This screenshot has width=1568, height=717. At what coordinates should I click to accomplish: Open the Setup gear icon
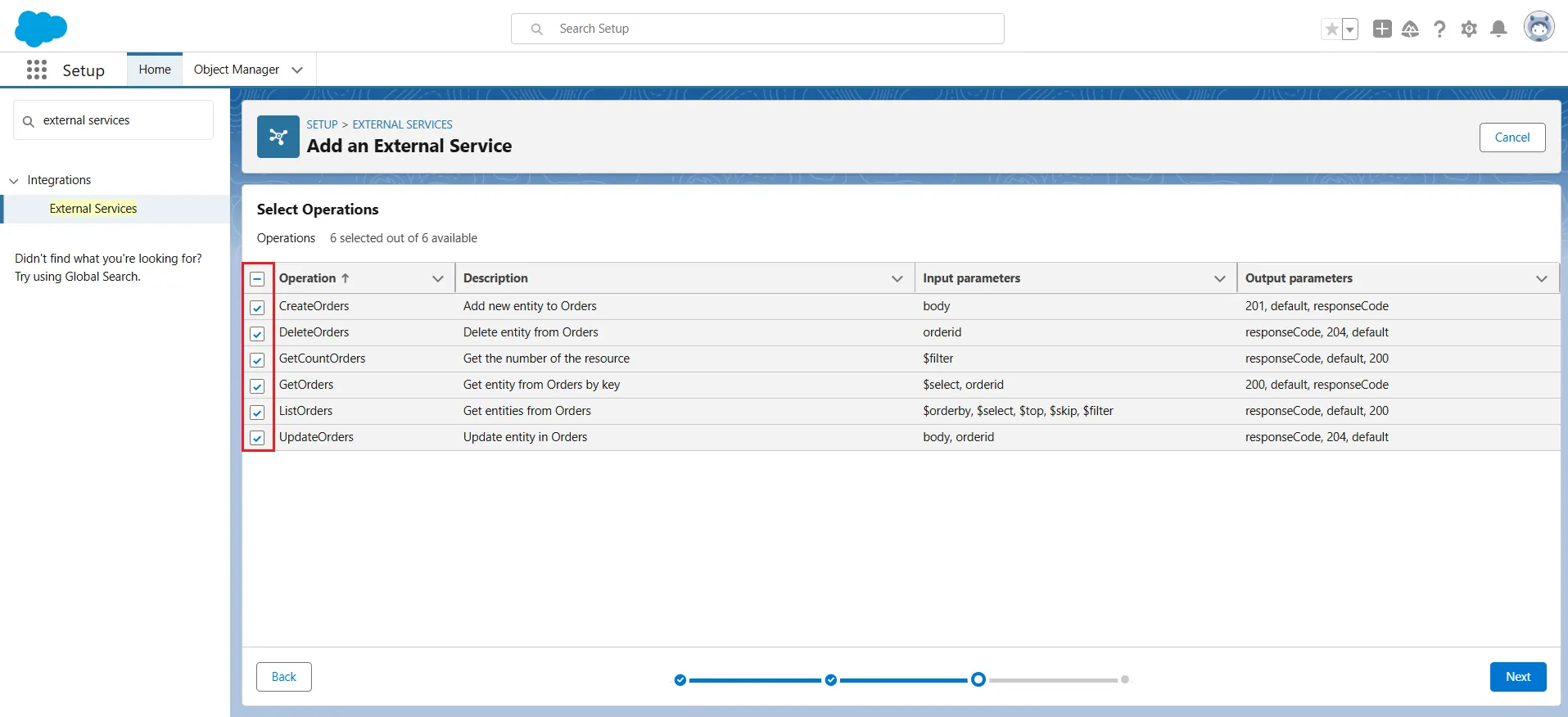pos(1469,29)
